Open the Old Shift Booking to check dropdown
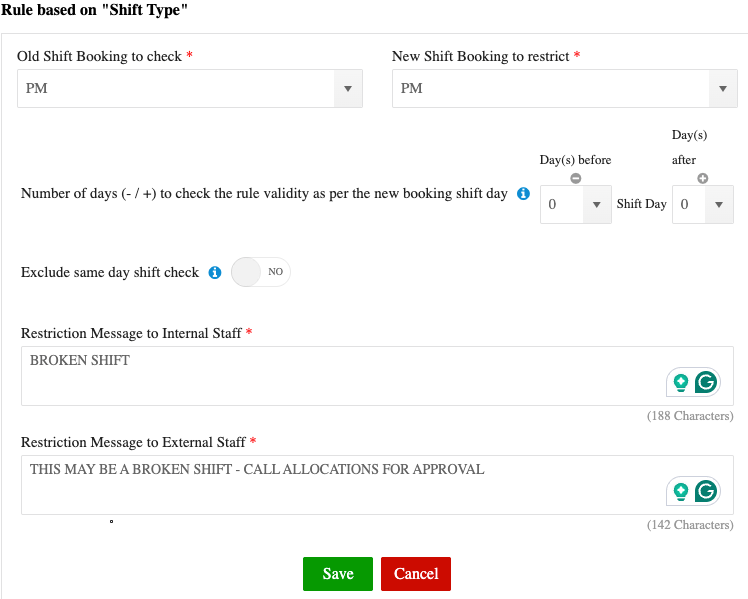The width and height of the screenshot is (748, 599). click(x=189, y=89)
